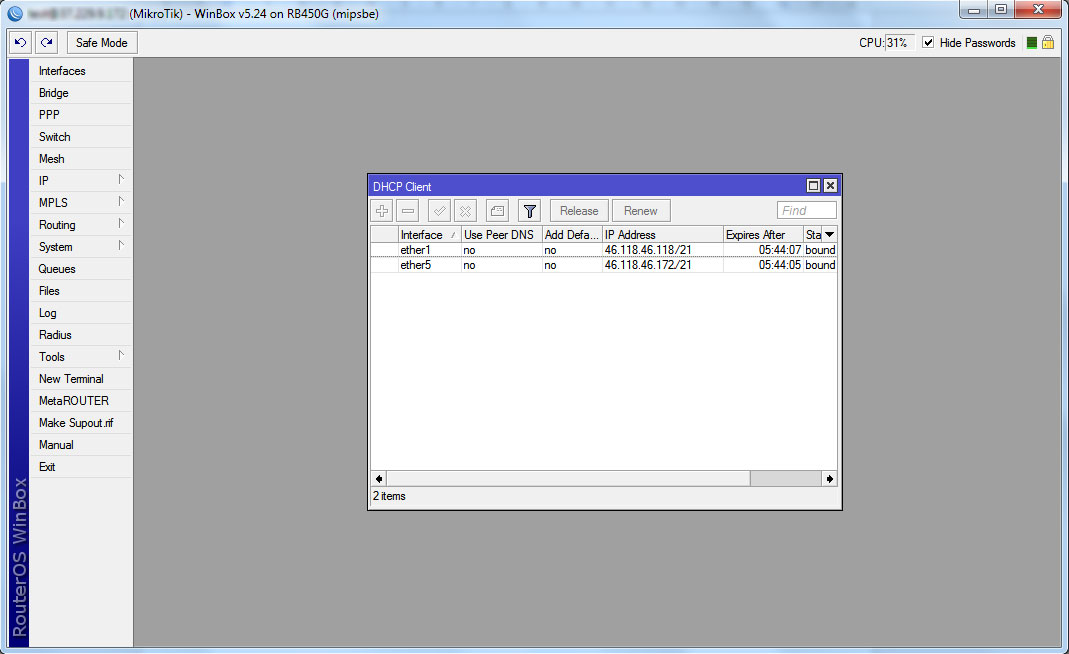Open the comment icon in DHCP Client toolbar
Screen dimensions: 1069x654
tap(497, 211)
